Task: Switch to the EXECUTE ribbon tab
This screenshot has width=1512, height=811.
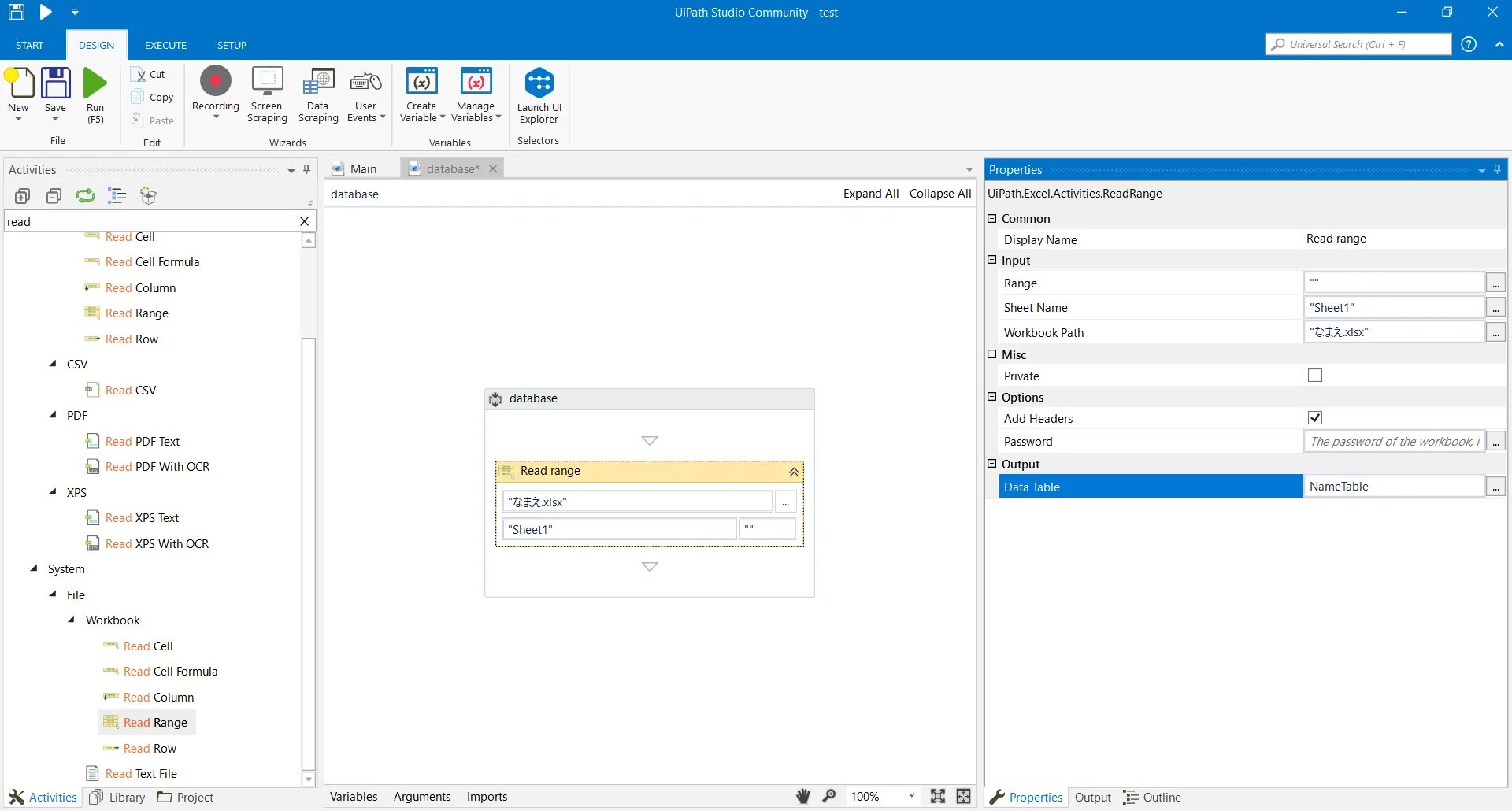Action: [x=165, y=45]
